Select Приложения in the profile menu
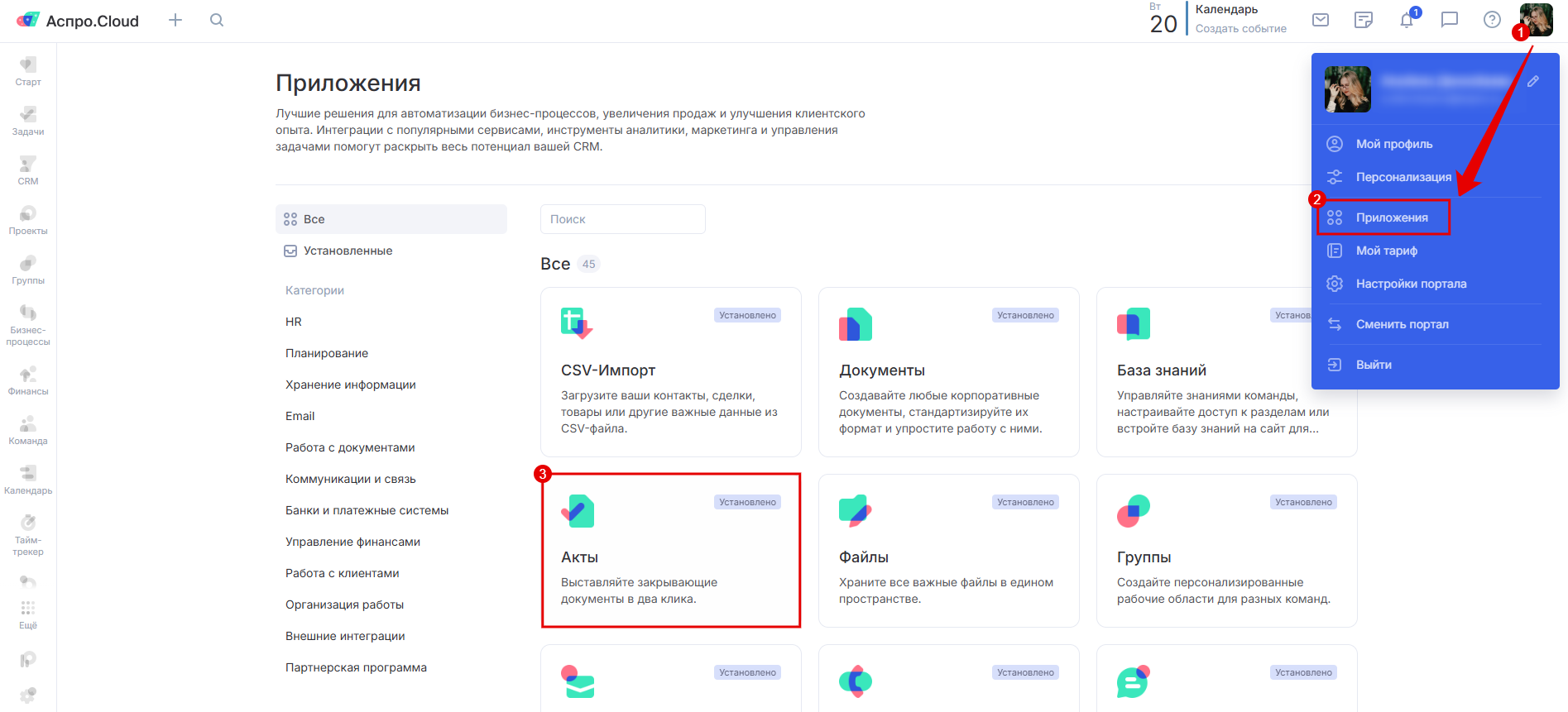Image resolution: width=1568 pixels, height=712 pixels. tap(1391, 217)
